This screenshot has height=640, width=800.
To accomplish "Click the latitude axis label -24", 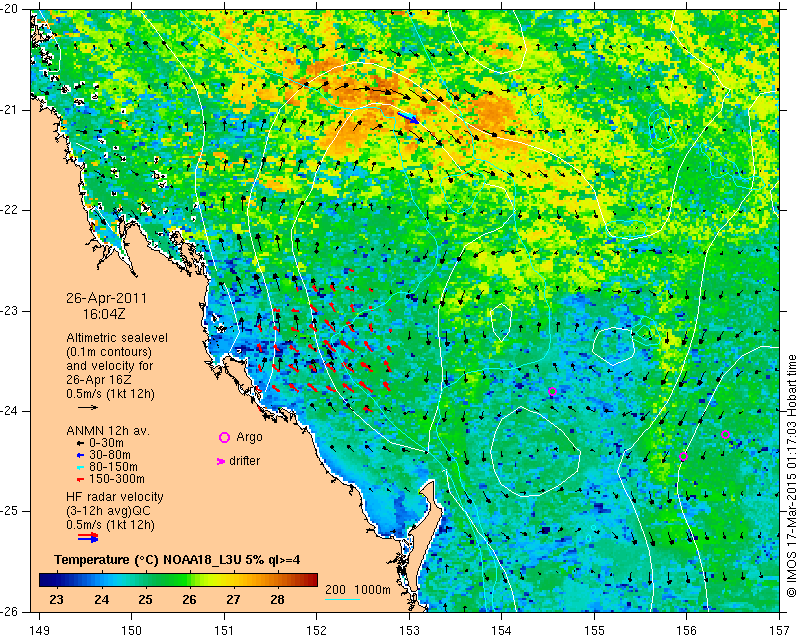I will tap(11, 411).
